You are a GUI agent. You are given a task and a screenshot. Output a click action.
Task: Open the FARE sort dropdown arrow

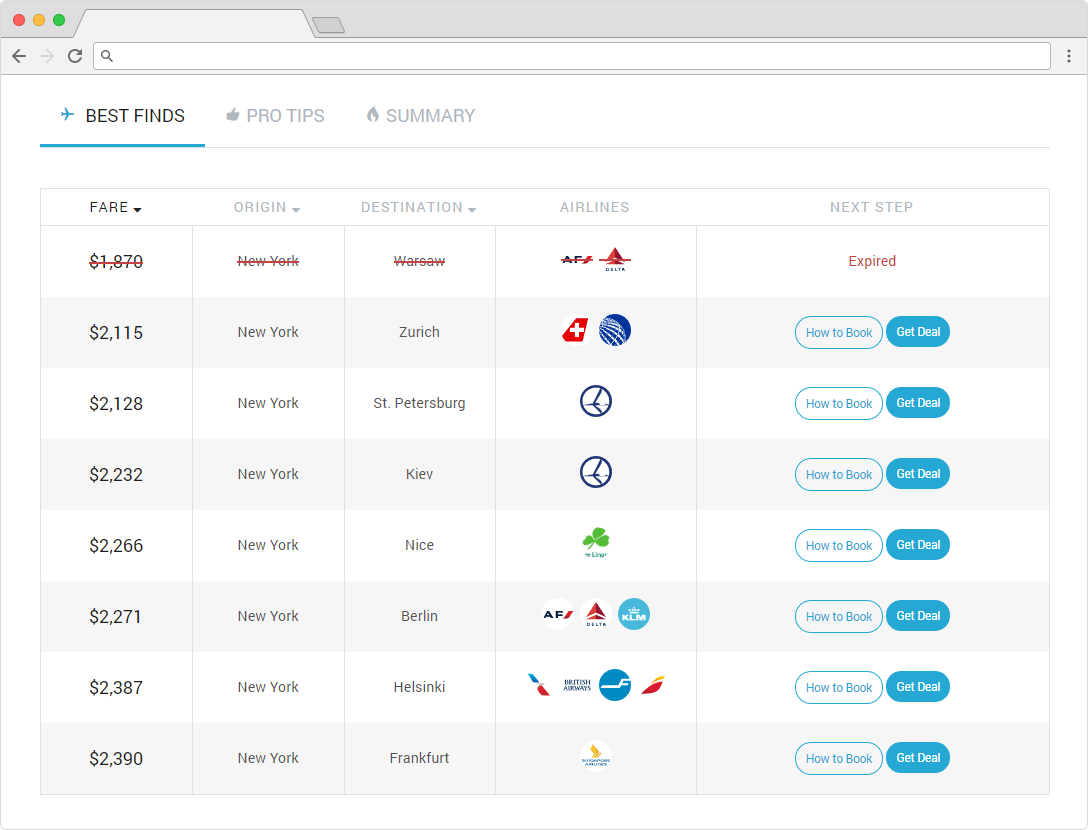139,208
